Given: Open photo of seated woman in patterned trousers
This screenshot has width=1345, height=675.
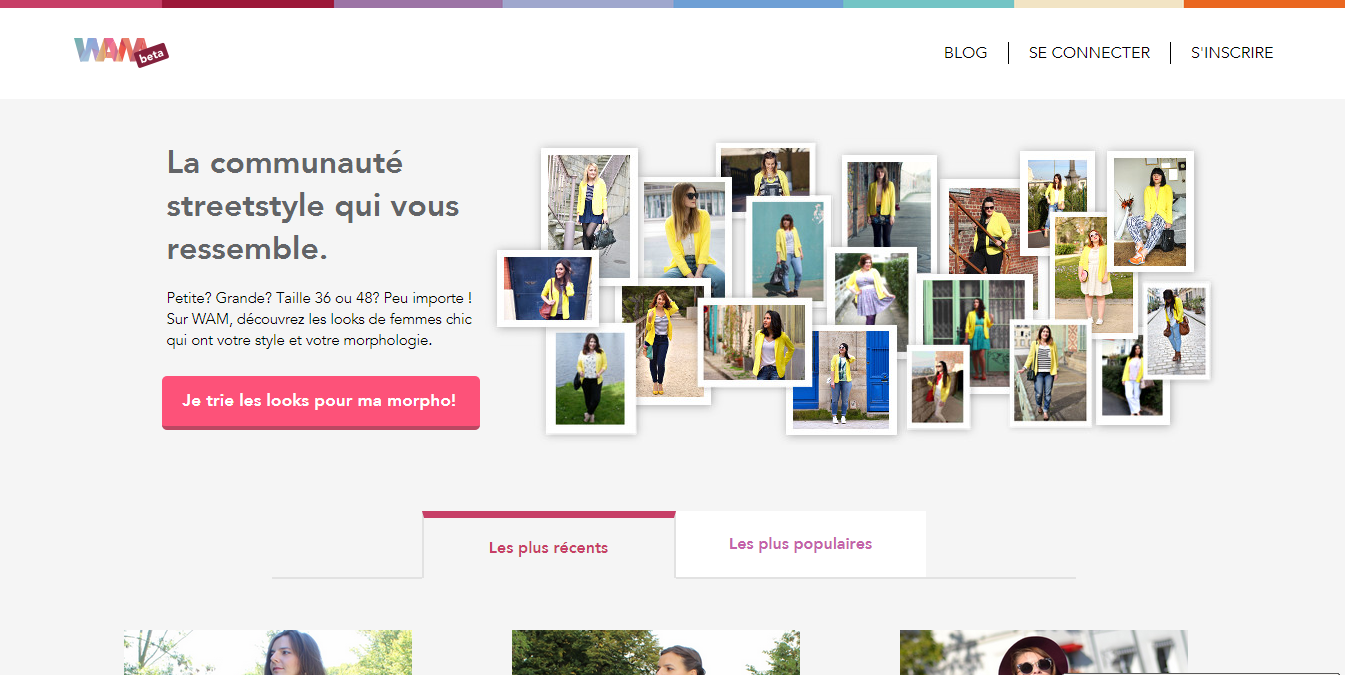Looking at the screenshot, I should pyautogui.click(x=1149, y=212).
